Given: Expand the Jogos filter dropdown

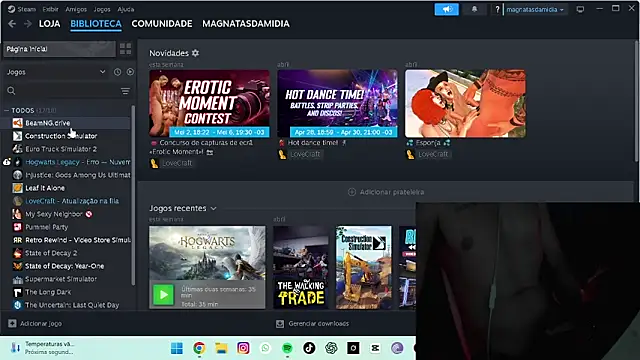Looking at the screenshot, I should coord(102,72).
